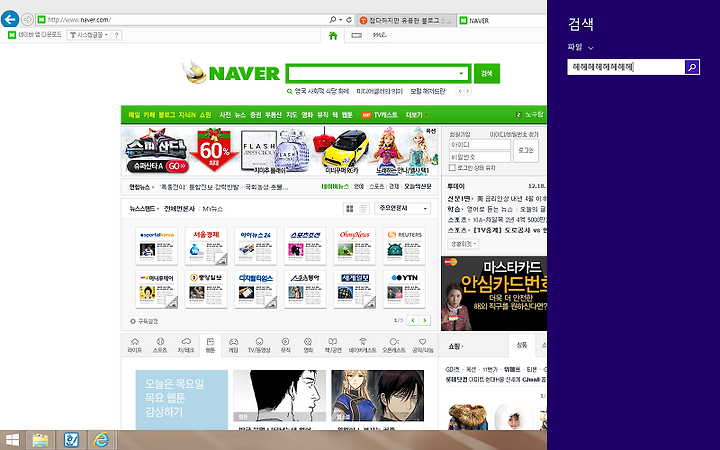Open the 주요언론사 dropdown

402,208
